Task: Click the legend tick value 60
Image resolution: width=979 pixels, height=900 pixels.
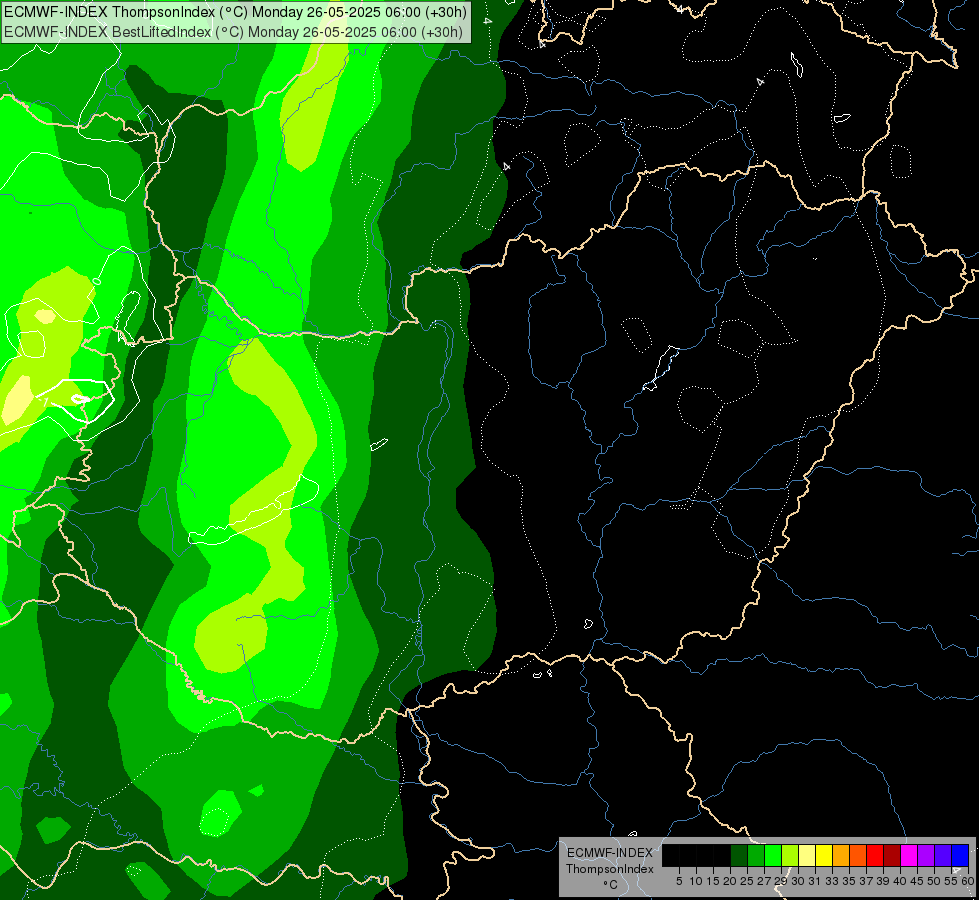Action: pos(968,881)
